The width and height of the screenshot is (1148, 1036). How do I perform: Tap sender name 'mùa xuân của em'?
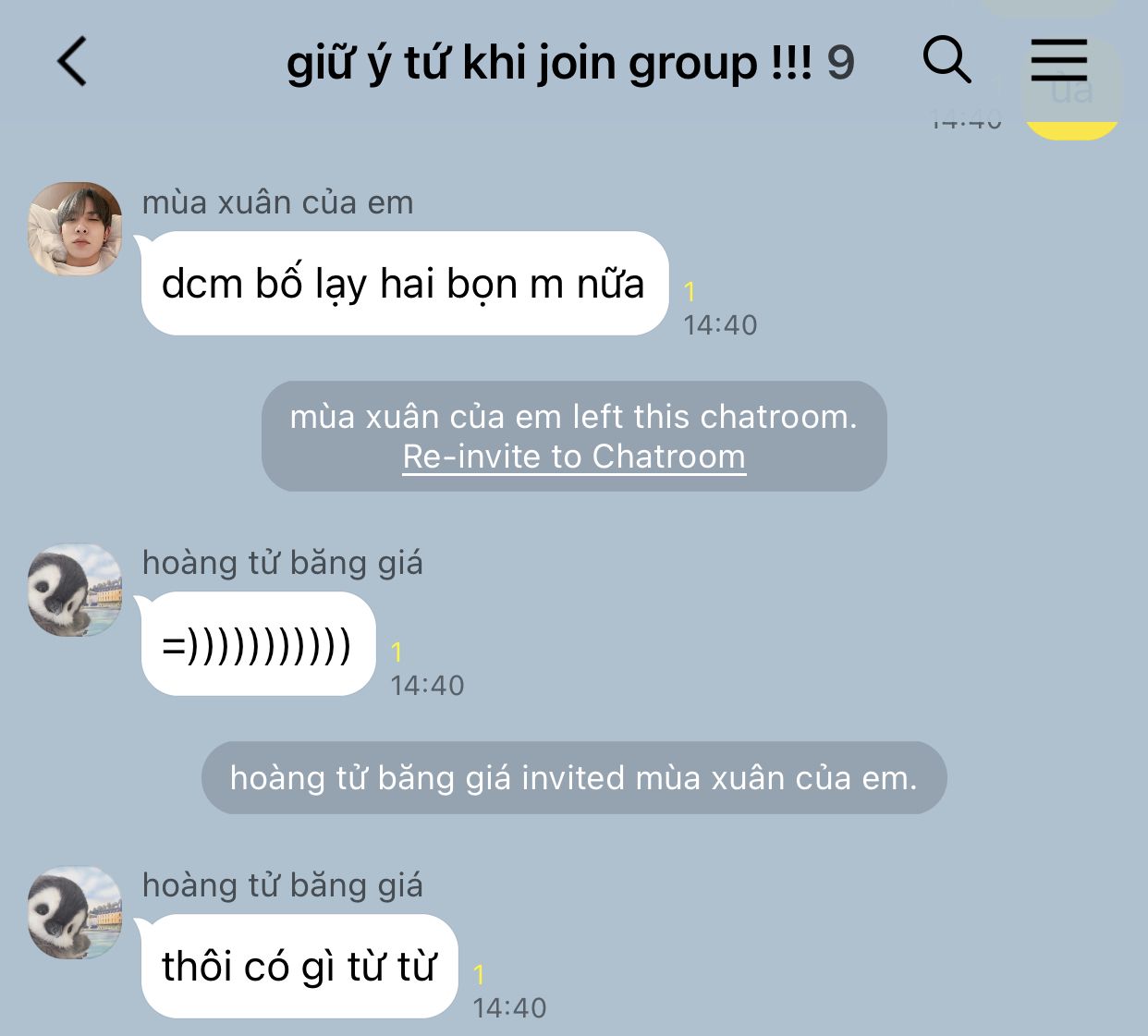(x=277, y=202)
